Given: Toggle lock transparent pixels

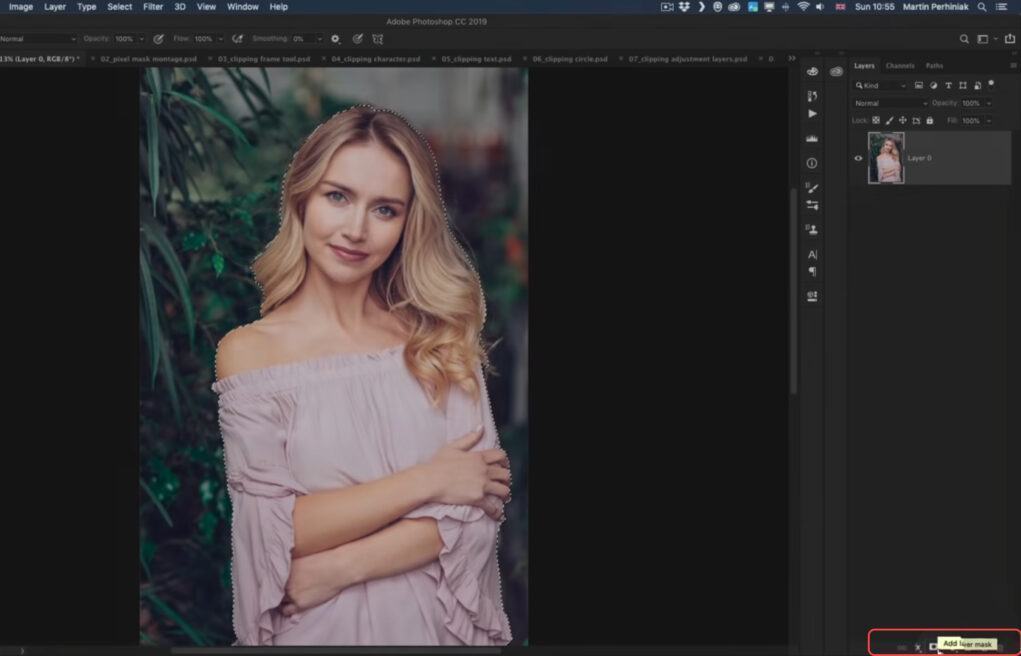Looking at the screenshot, I should coord(876,121).
